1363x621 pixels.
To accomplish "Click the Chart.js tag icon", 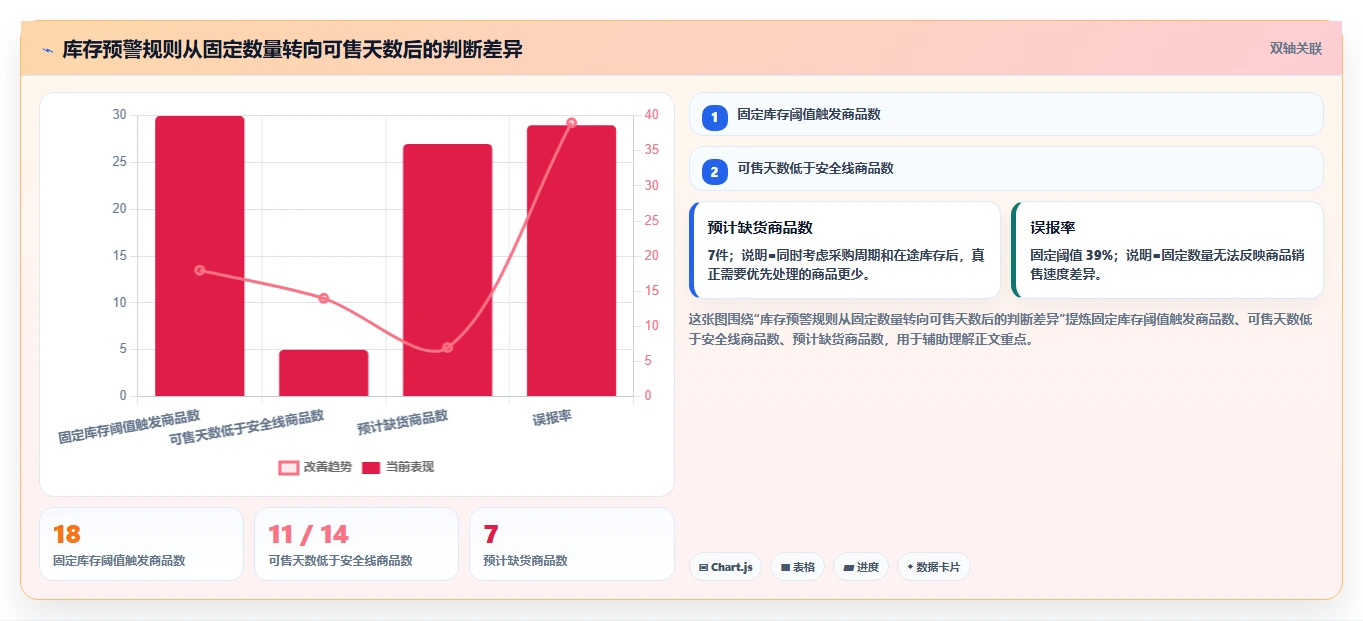I will click(704, 567).
